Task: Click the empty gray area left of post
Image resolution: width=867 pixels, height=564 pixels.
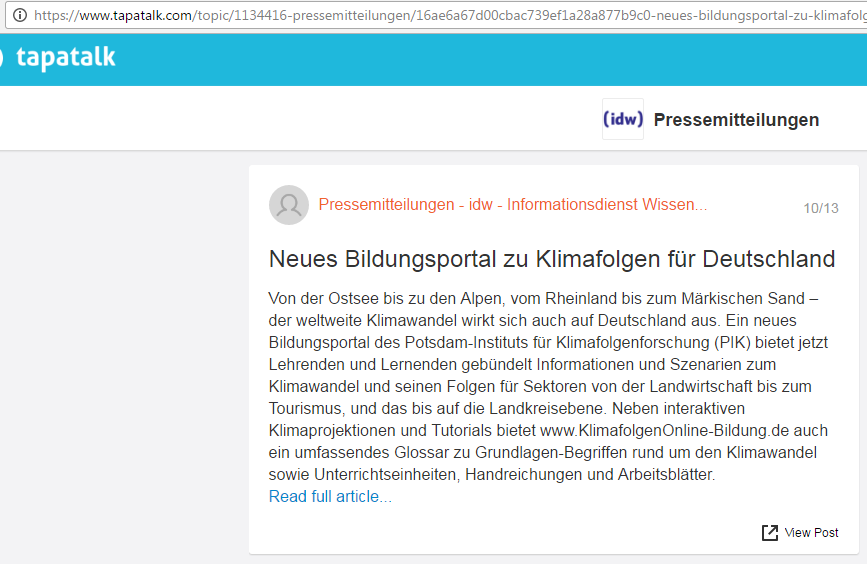Action: tap(120, 350)
